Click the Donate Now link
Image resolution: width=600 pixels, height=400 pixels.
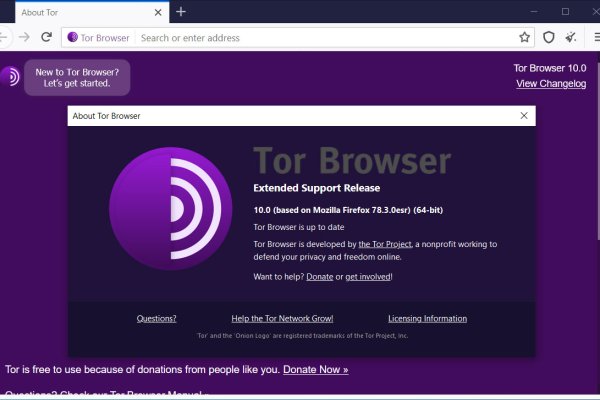(x=315, y=369)
